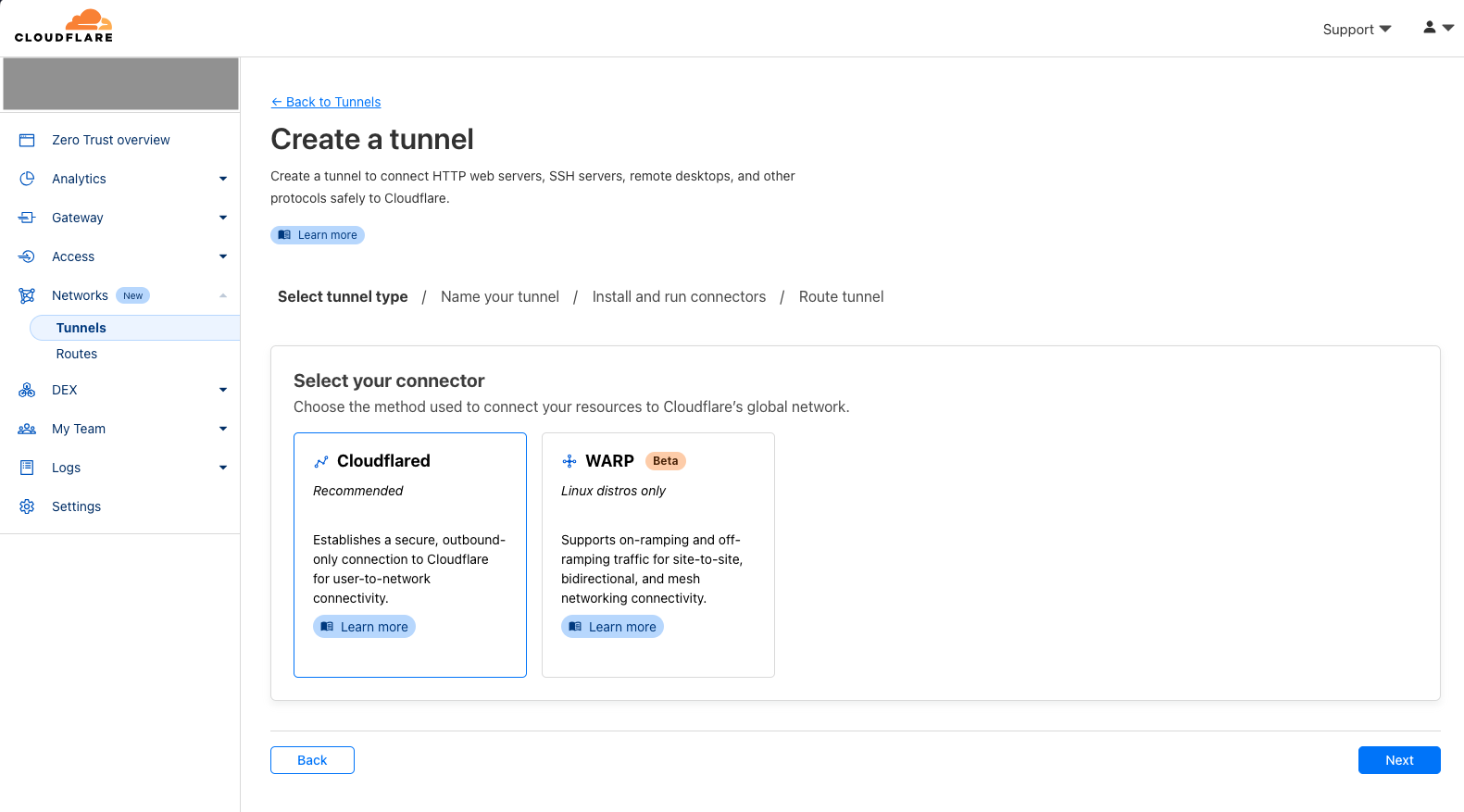Click the Analytics pie chart icon
1464x812 pixels.
click(27, 179)
